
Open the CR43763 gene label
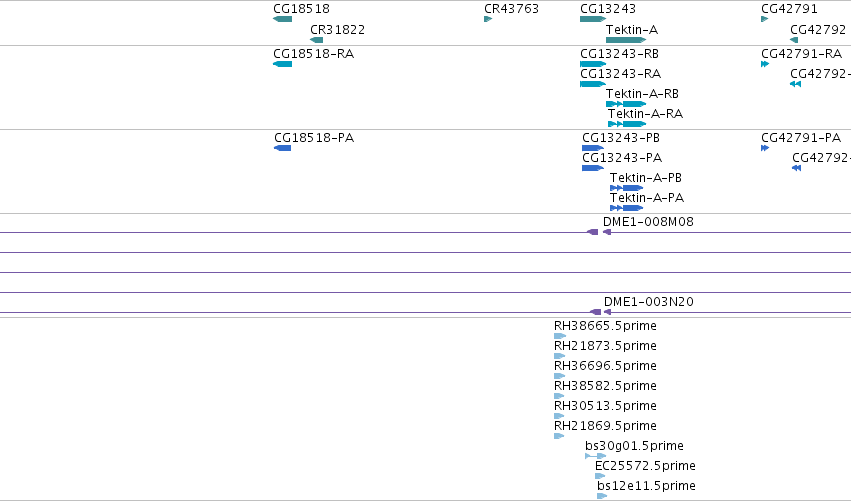tap(511, 9)
